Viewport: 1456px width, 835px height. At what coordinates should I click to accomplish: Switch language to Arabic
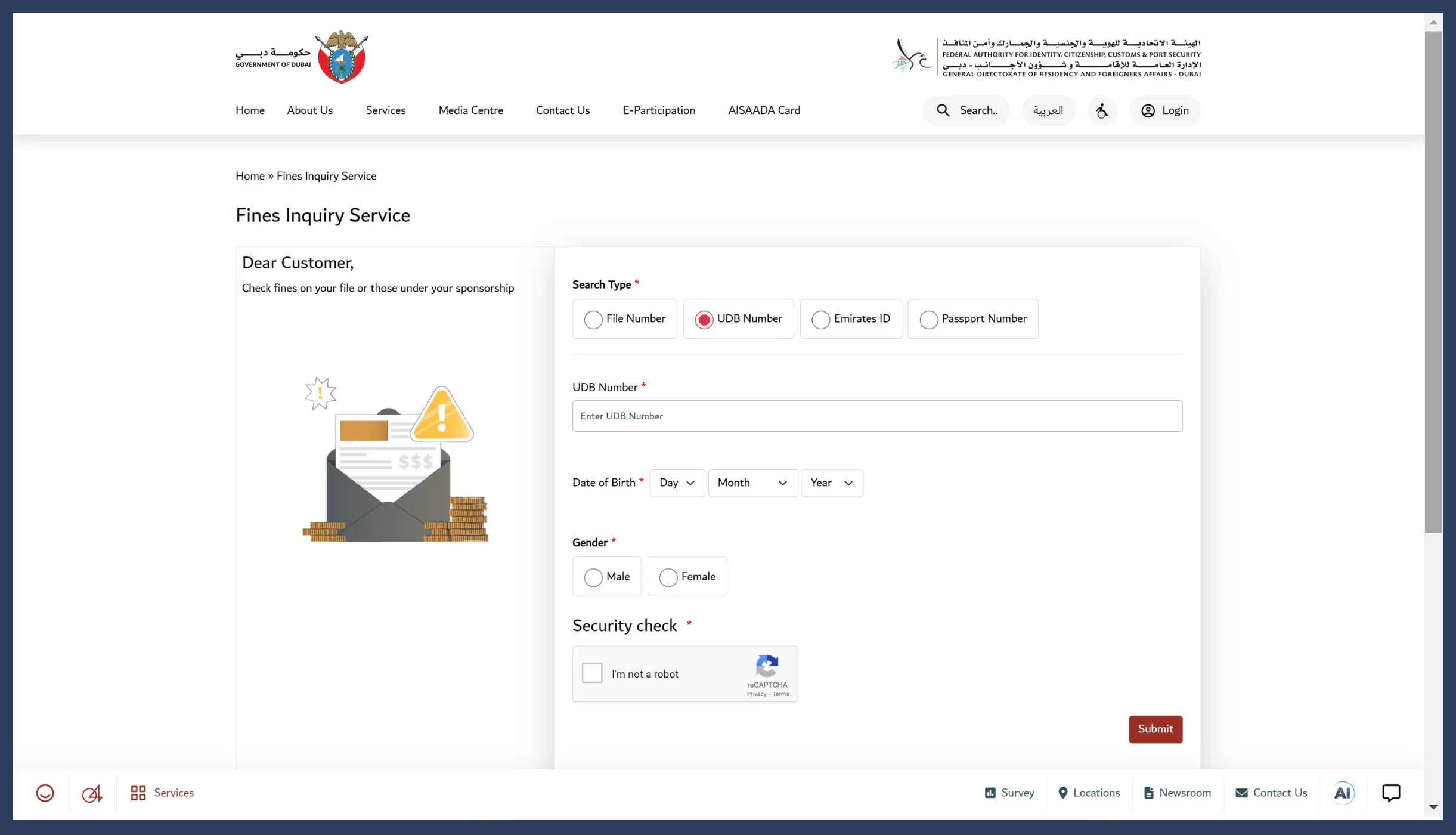point(1048,111)
